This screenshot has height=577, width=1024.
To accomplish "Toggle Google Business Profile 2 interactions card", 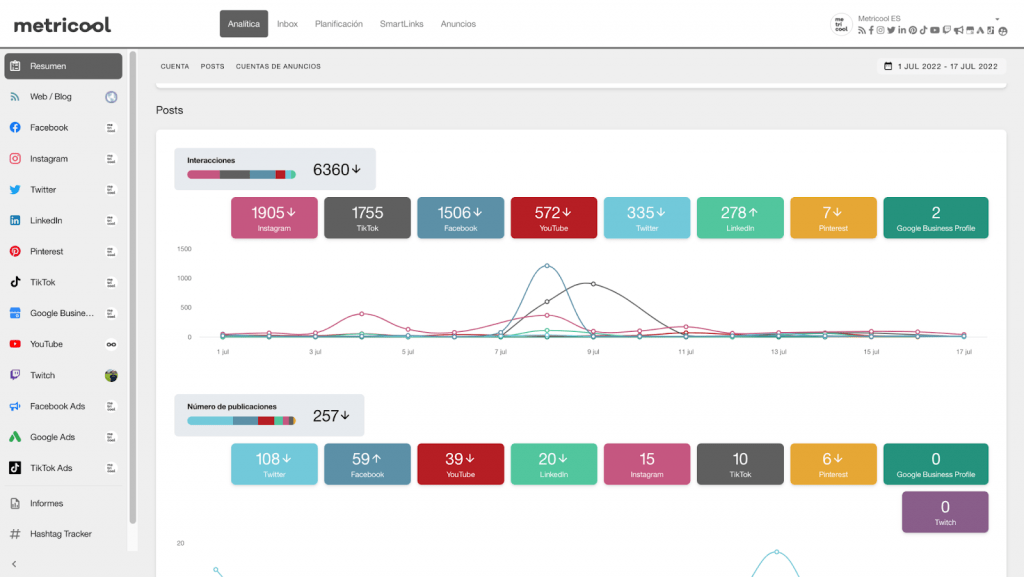I will 936,218.
